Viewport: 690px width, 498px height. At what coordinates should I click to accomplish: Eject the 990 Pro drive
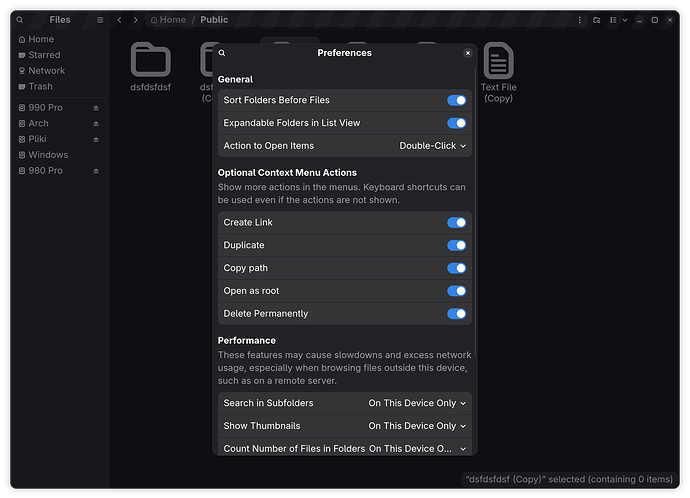pos(96,108)
